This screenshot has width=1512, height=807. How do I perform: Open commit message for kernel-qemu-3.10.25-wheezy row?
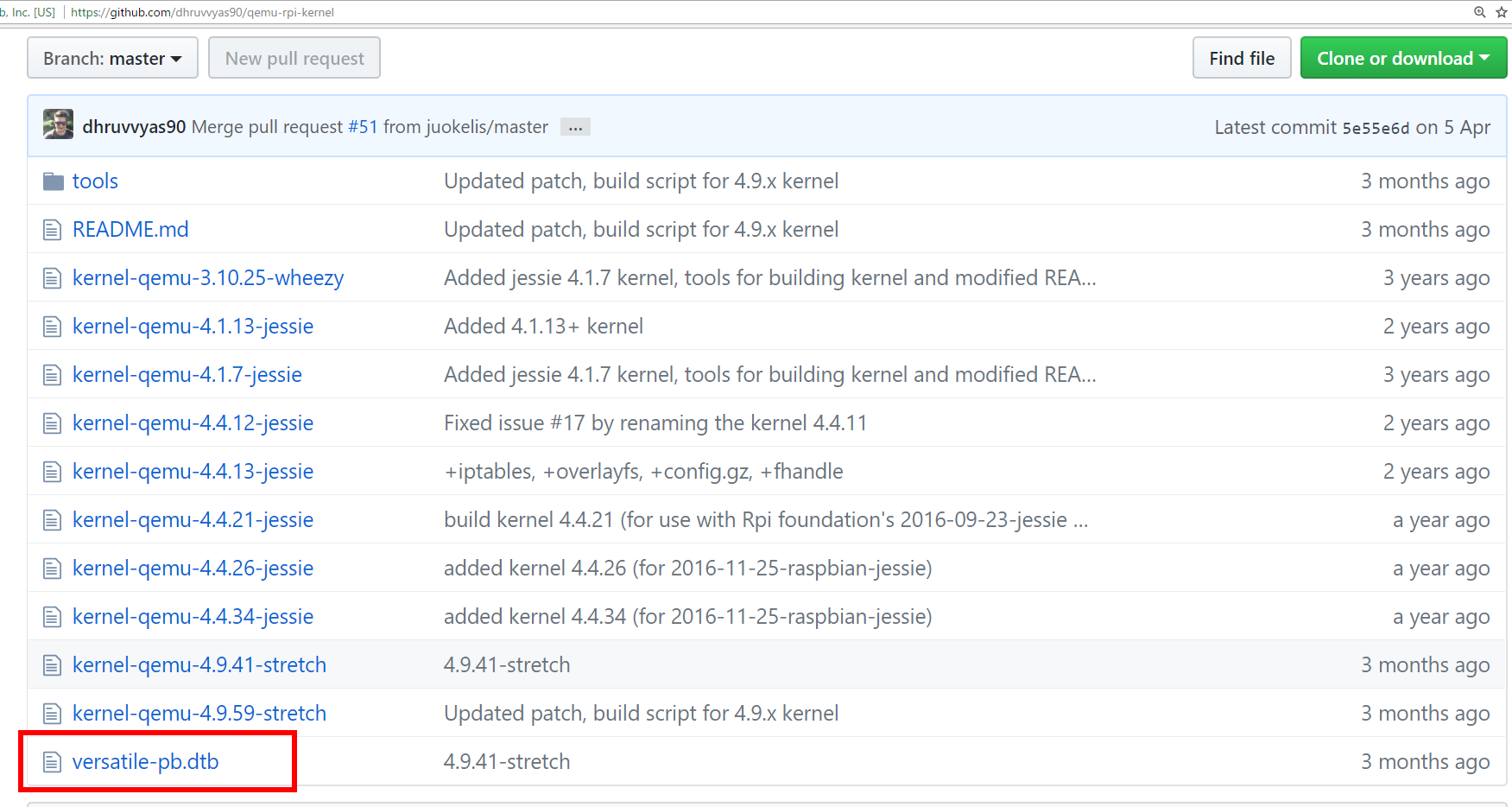(x=769, y=277)
